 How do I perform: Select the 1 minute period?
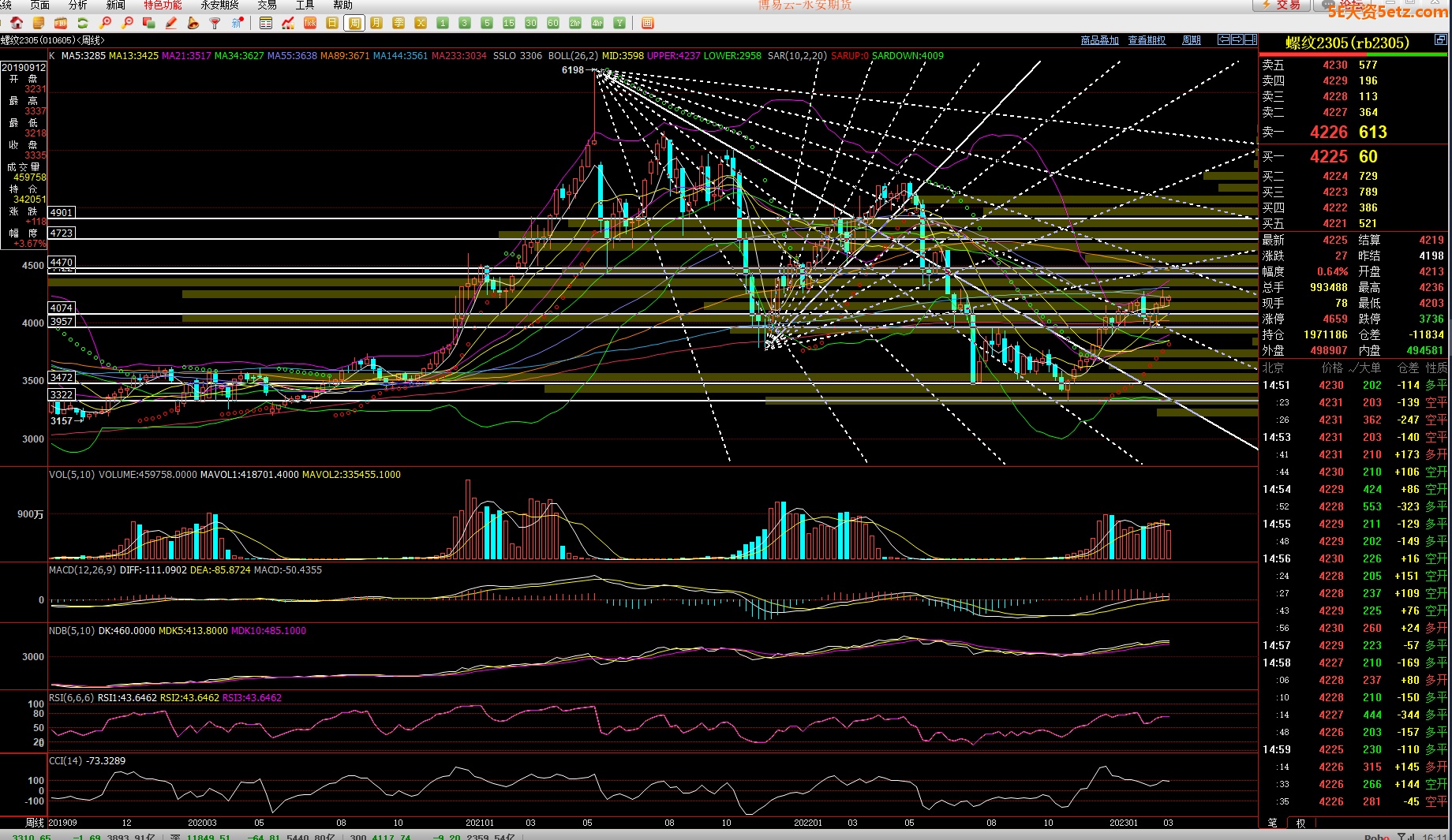tap(443, 23)
